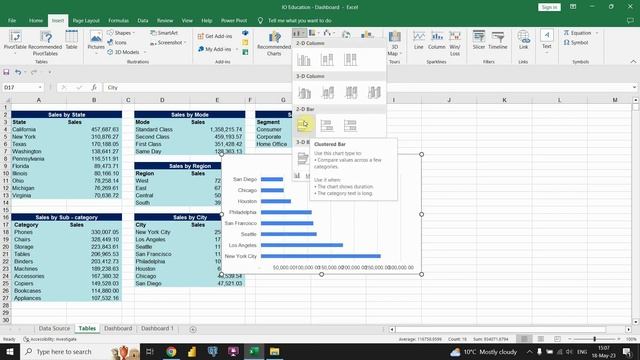Expand the formula bar
This screenshot has width=640, height=360.
[x=634, y=87]
